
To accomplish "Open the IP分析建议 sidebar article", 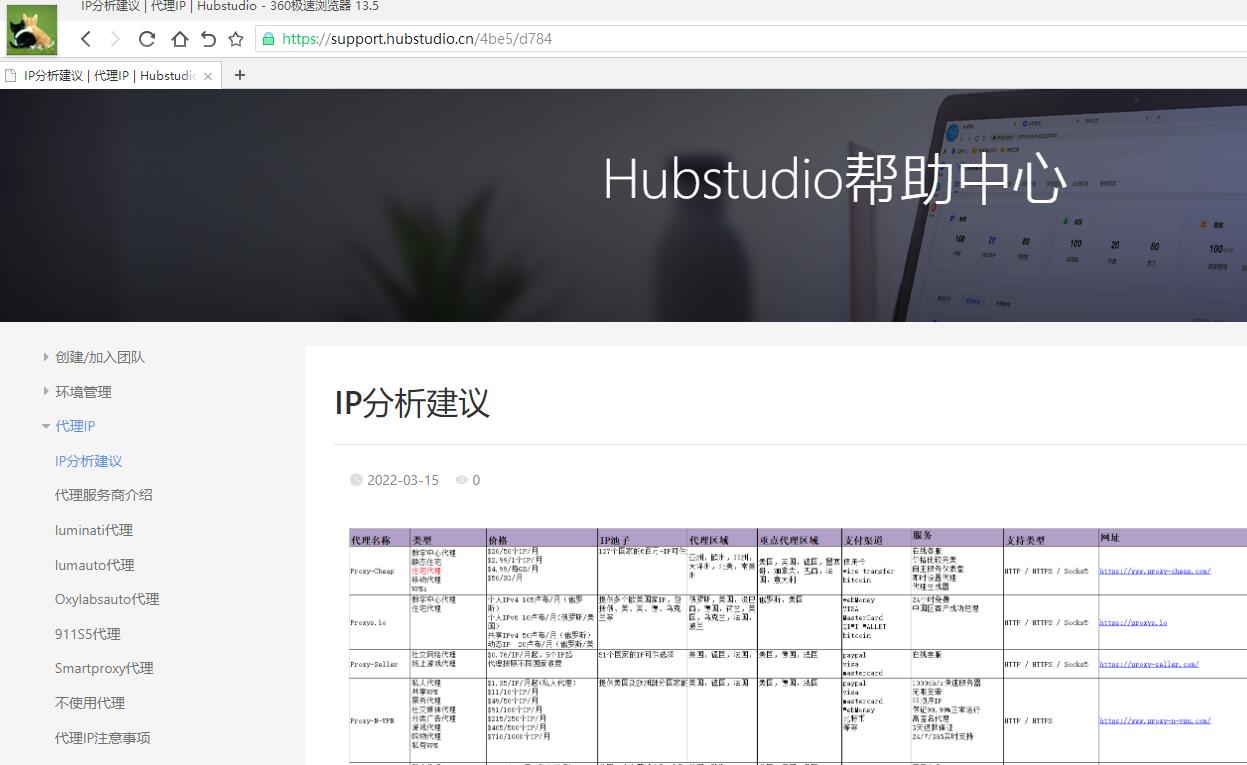I will (88, 461).
